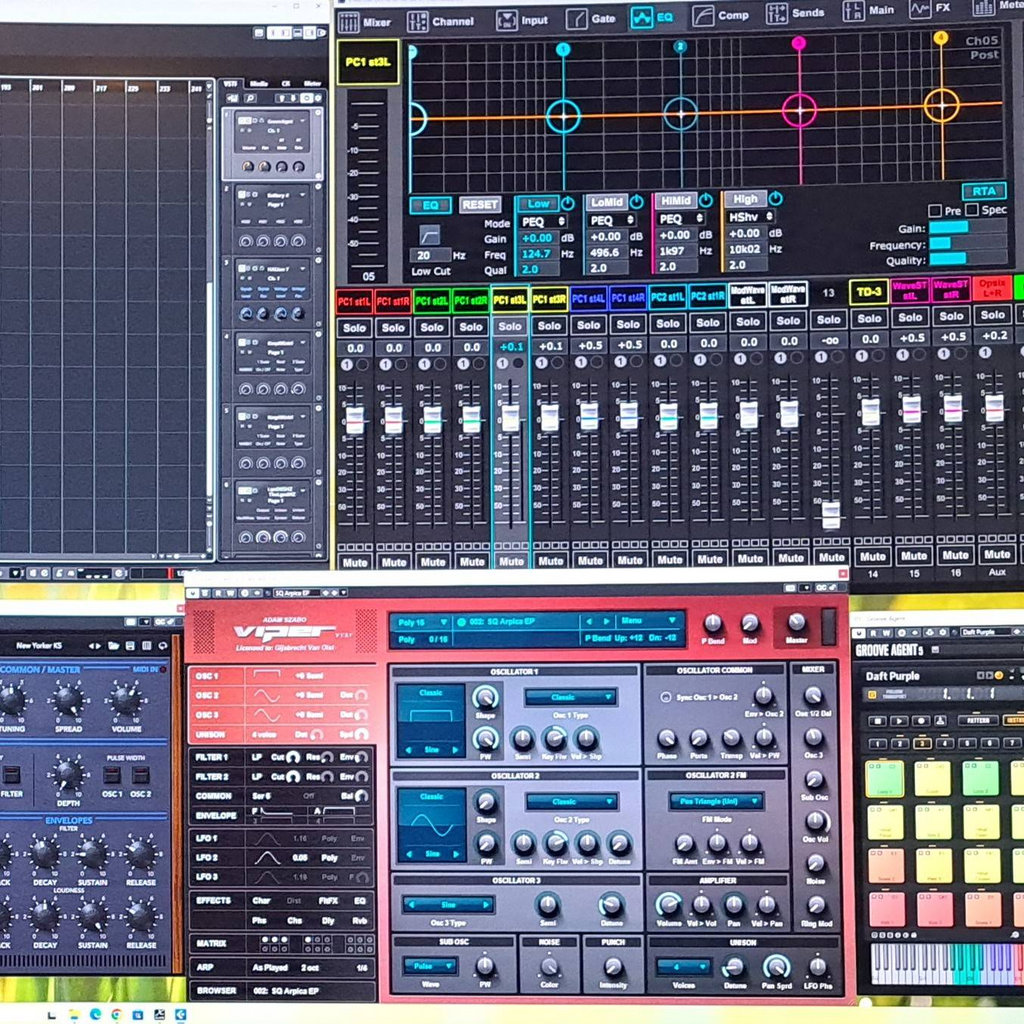
Task: Mute the PC1 st3L channel
Action: [x=511, y=562]
